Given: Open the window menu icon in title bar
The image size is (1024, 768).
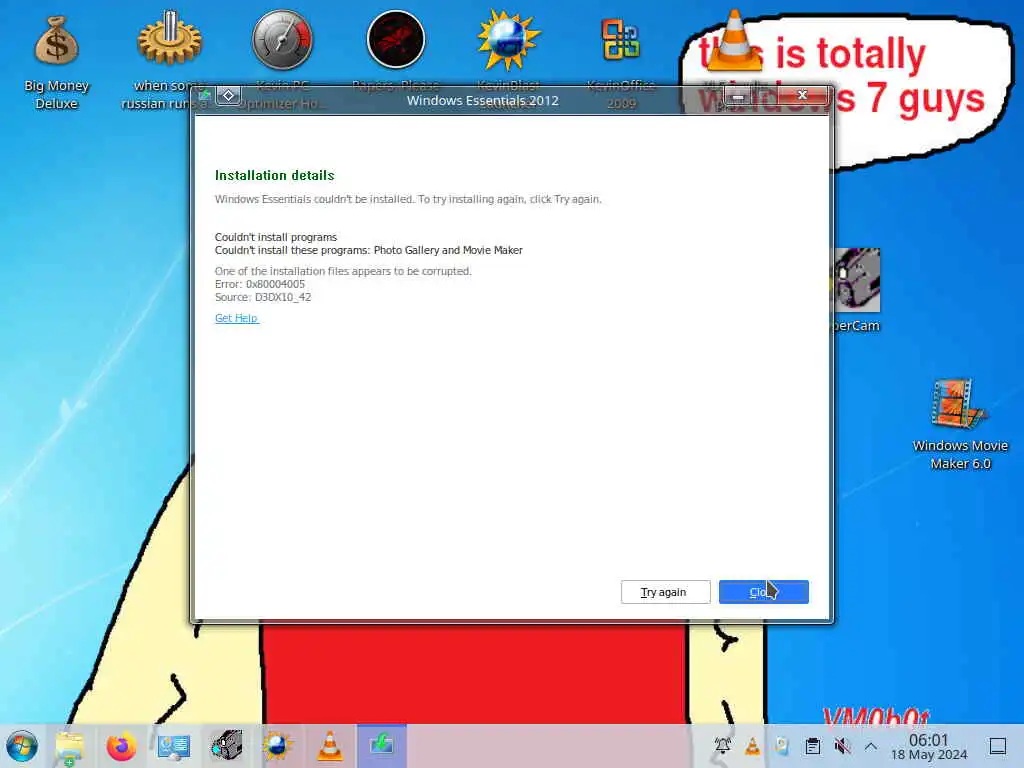Looking at the screenshot, I should [x=204, y=96].
